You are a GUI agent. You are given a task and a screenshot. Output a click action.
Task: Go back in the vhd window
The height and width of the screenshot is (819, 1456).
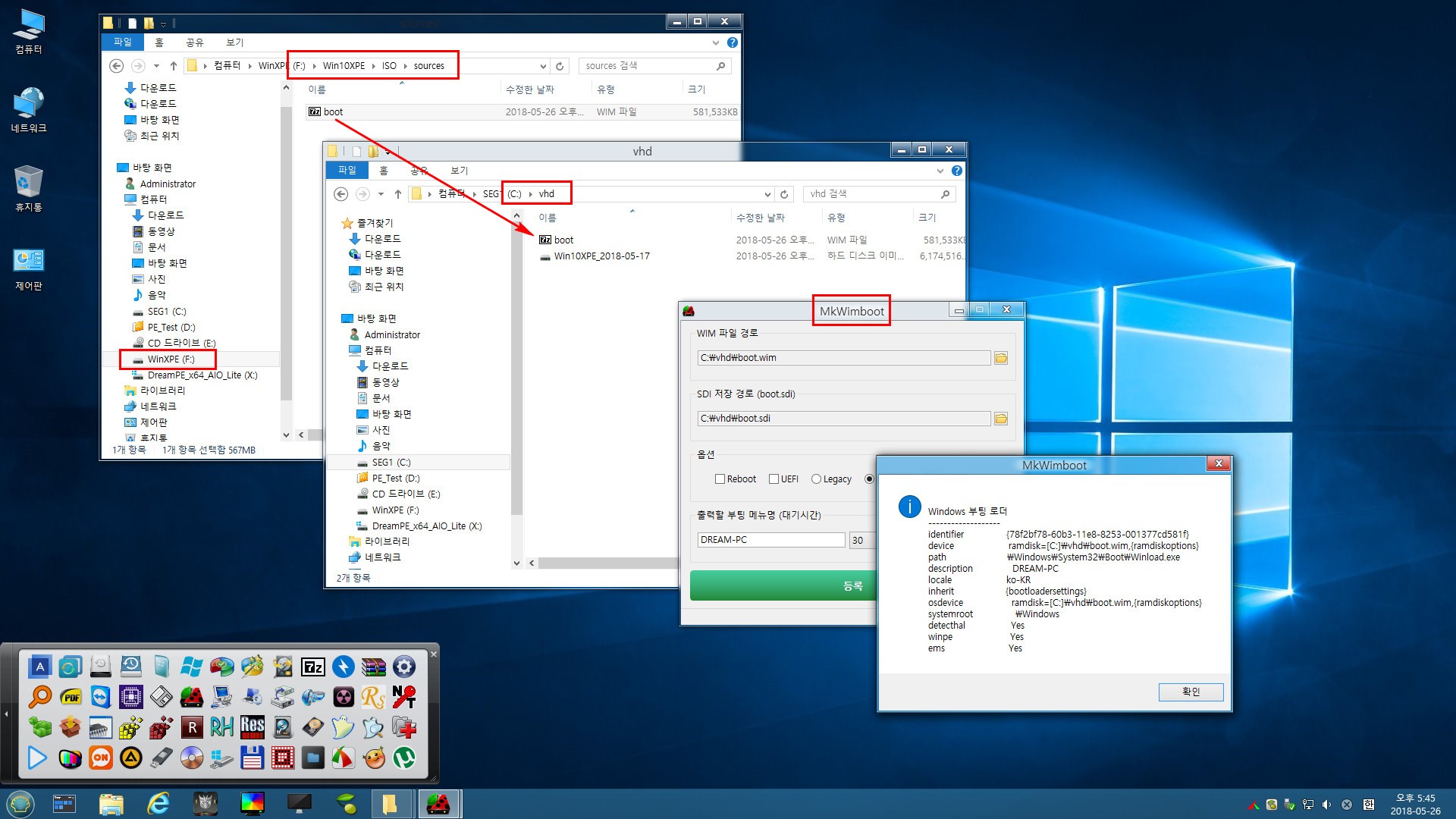[x=341, y=194]
